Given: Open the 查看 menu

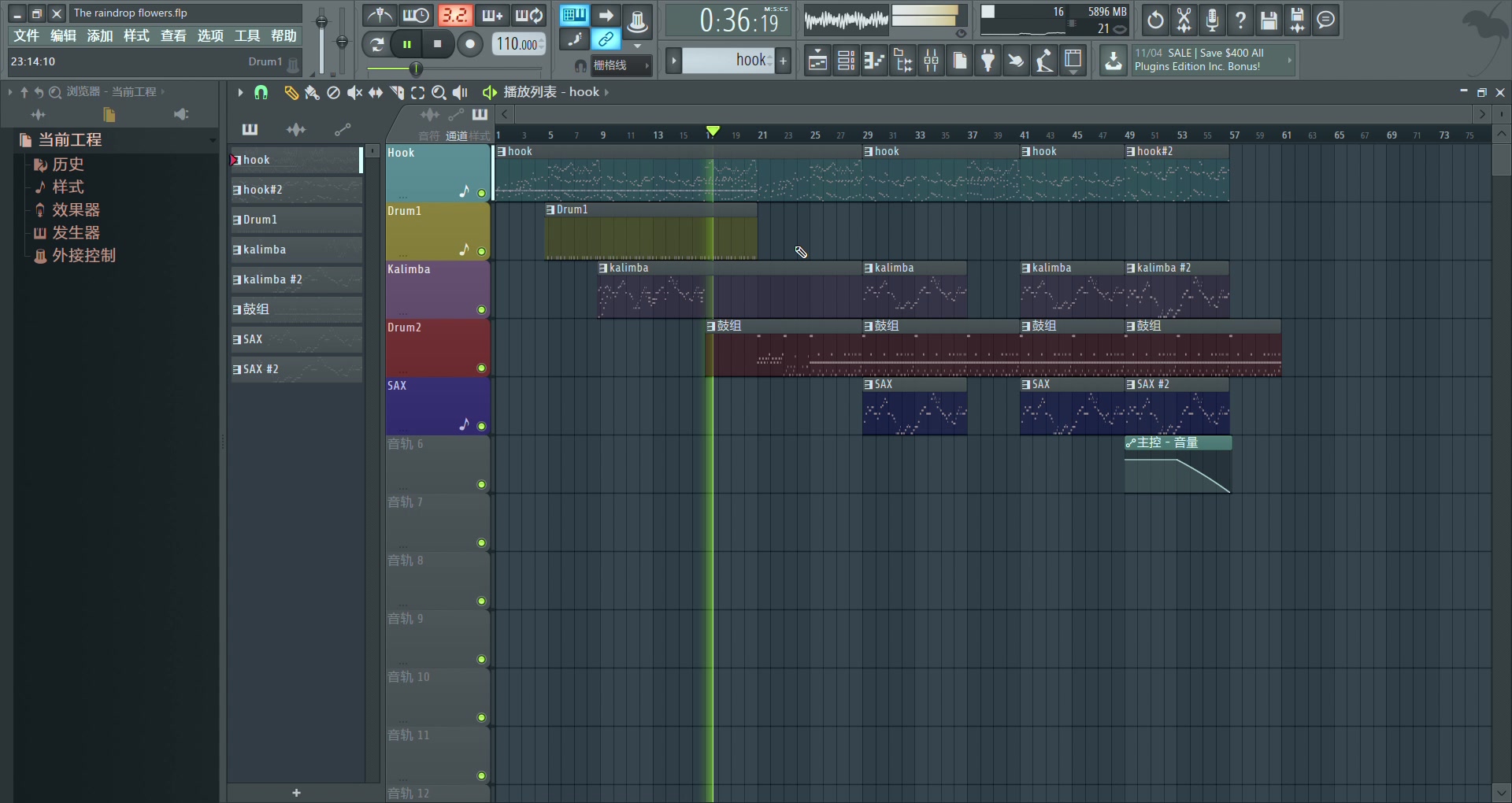Looking at the screenshot, I should pyautogui.click(x=173, y=35).
